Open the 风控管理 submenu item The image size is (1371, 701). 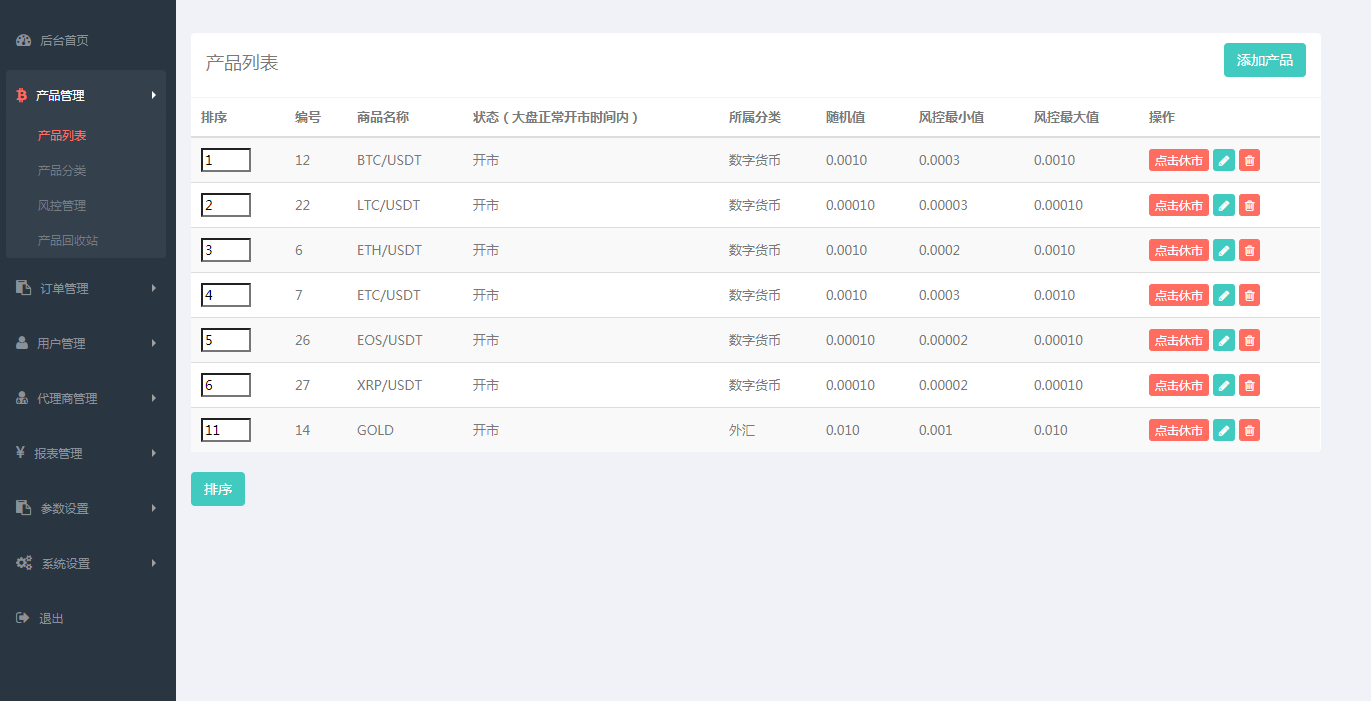tap(62, 206)
